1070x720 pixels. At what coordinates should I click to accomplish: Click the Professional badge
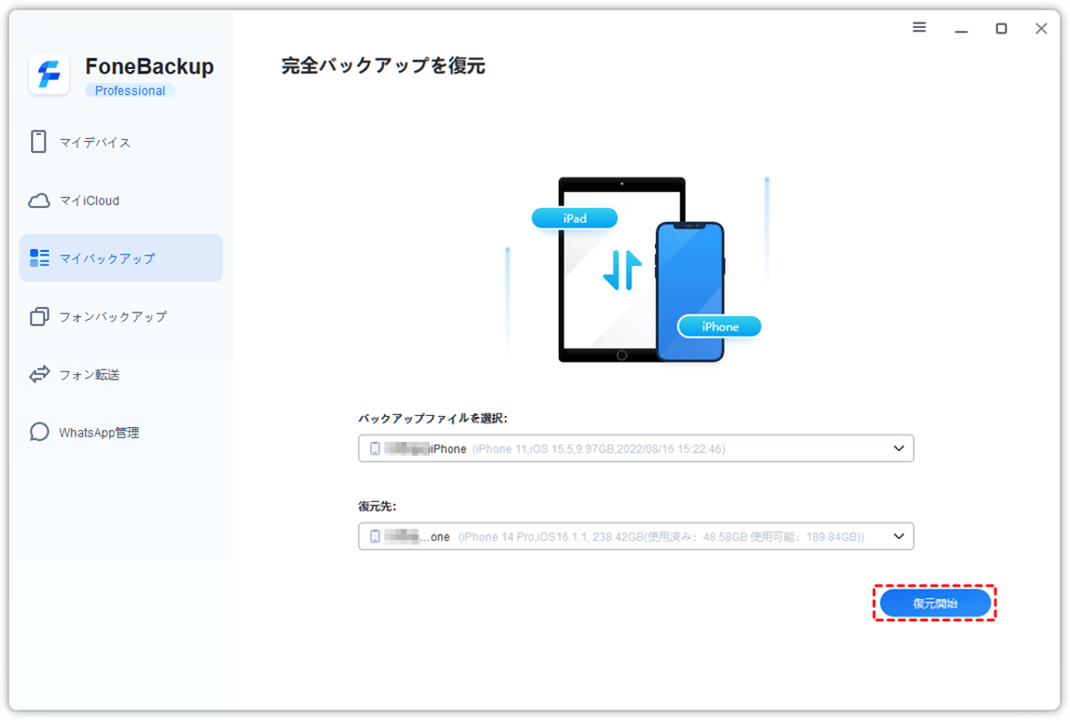130,91
